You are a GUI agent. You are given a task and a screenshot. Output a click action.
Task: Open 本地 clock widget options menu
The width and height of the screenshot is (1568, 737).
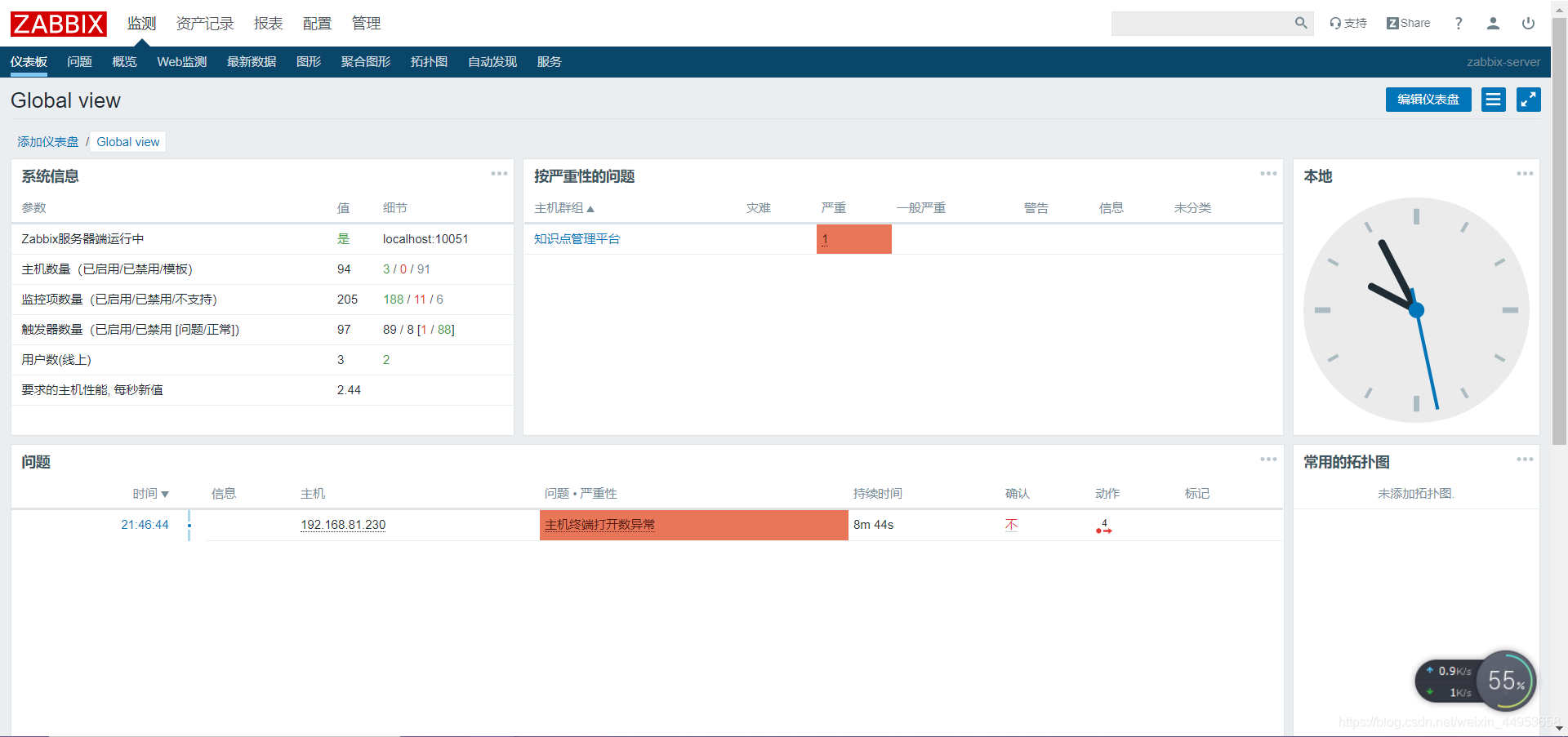[1525, 174]
